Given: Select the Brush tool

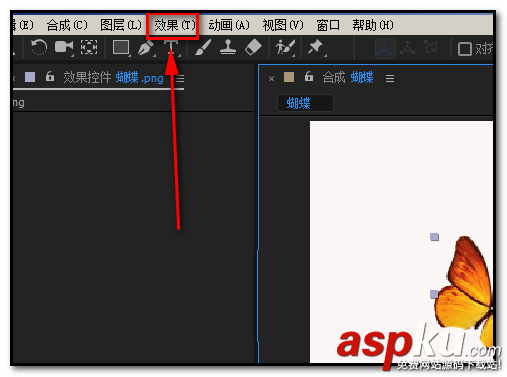Looking at the screenshot, I should pos(203,47).
